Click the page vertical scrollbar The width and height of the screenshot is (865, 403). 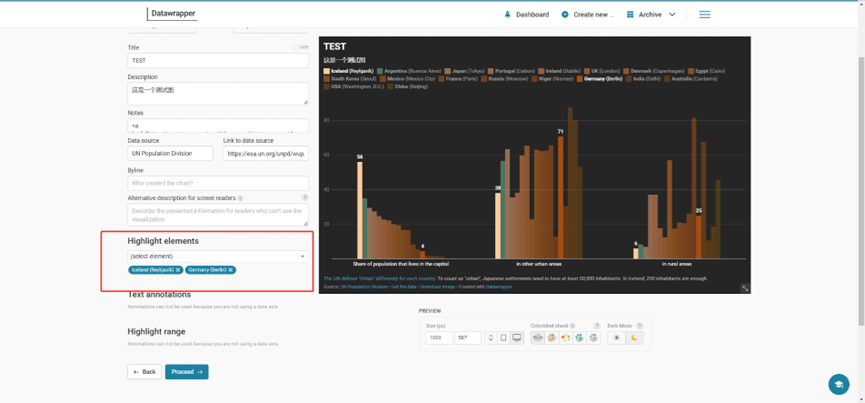(x=862, y=190)
